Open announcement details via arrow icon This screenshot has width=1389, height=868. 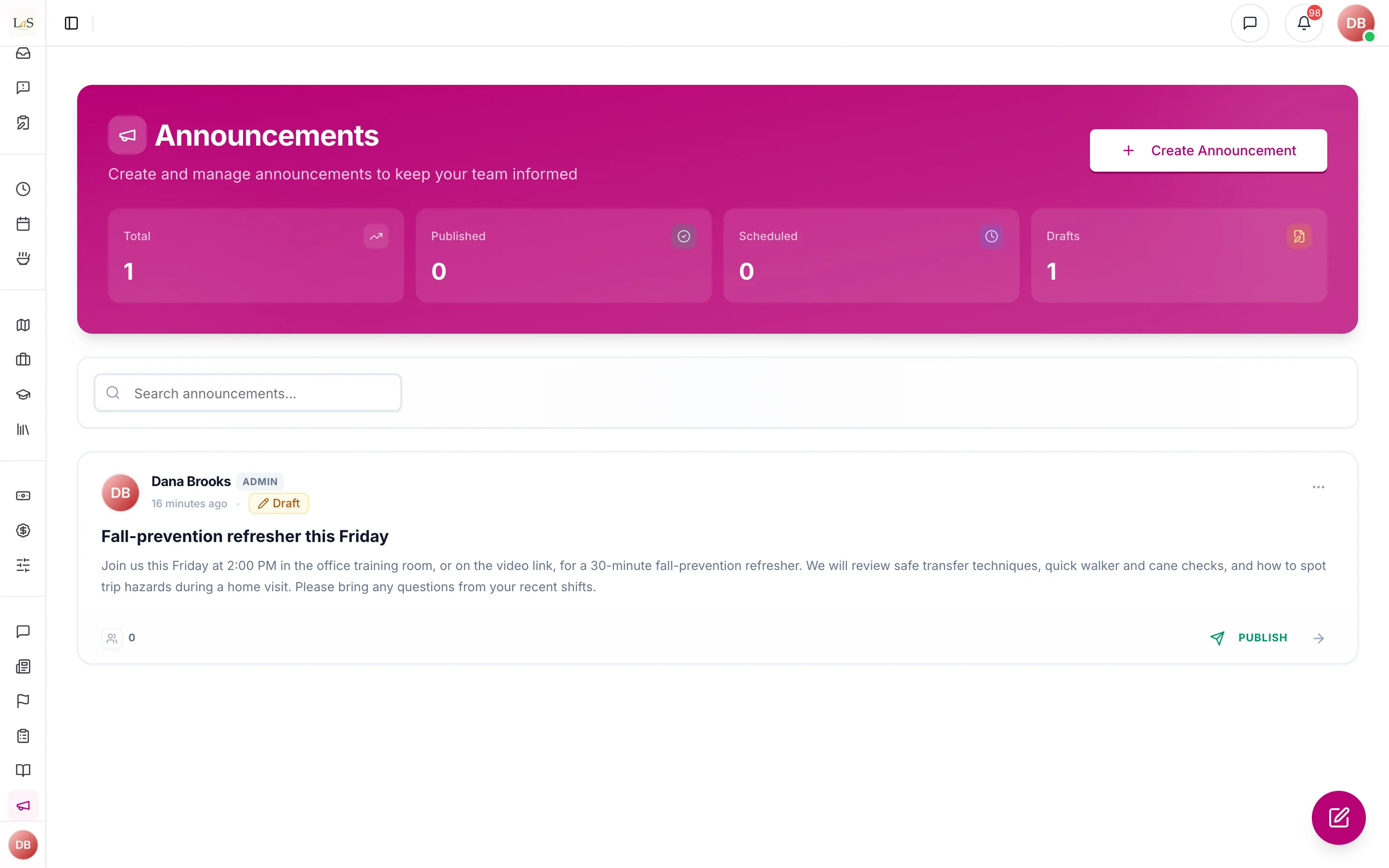(1319, 638)
